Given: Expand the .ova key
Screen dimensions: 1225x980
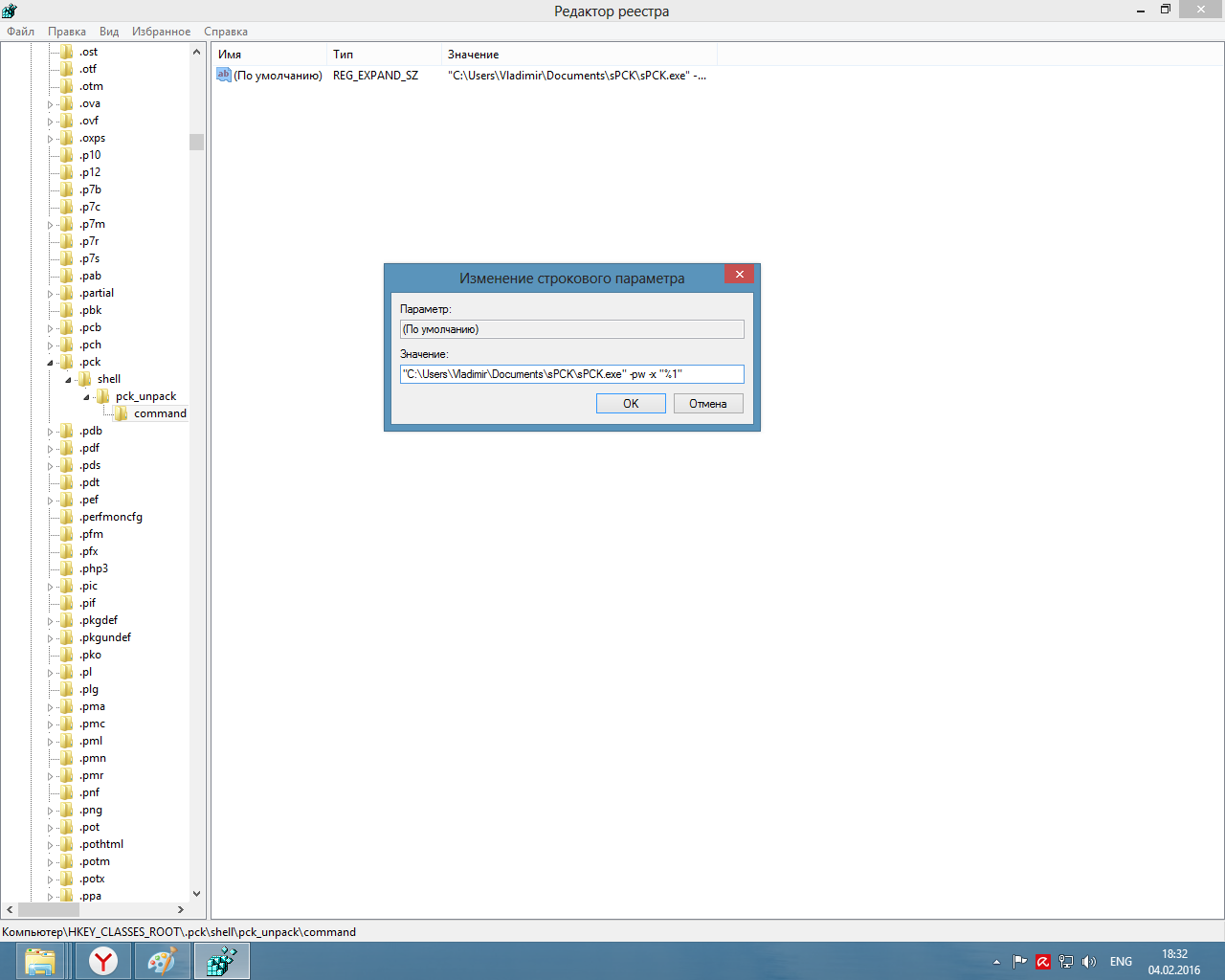Looking at the screenshot, I should click(x=51, y=104).
